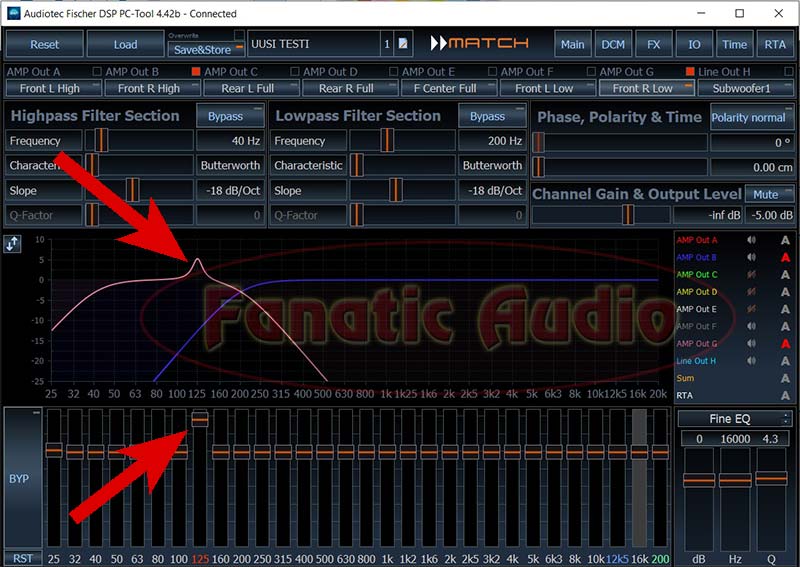Click the -5.00 dB output level field

click(x=770, y=215)
